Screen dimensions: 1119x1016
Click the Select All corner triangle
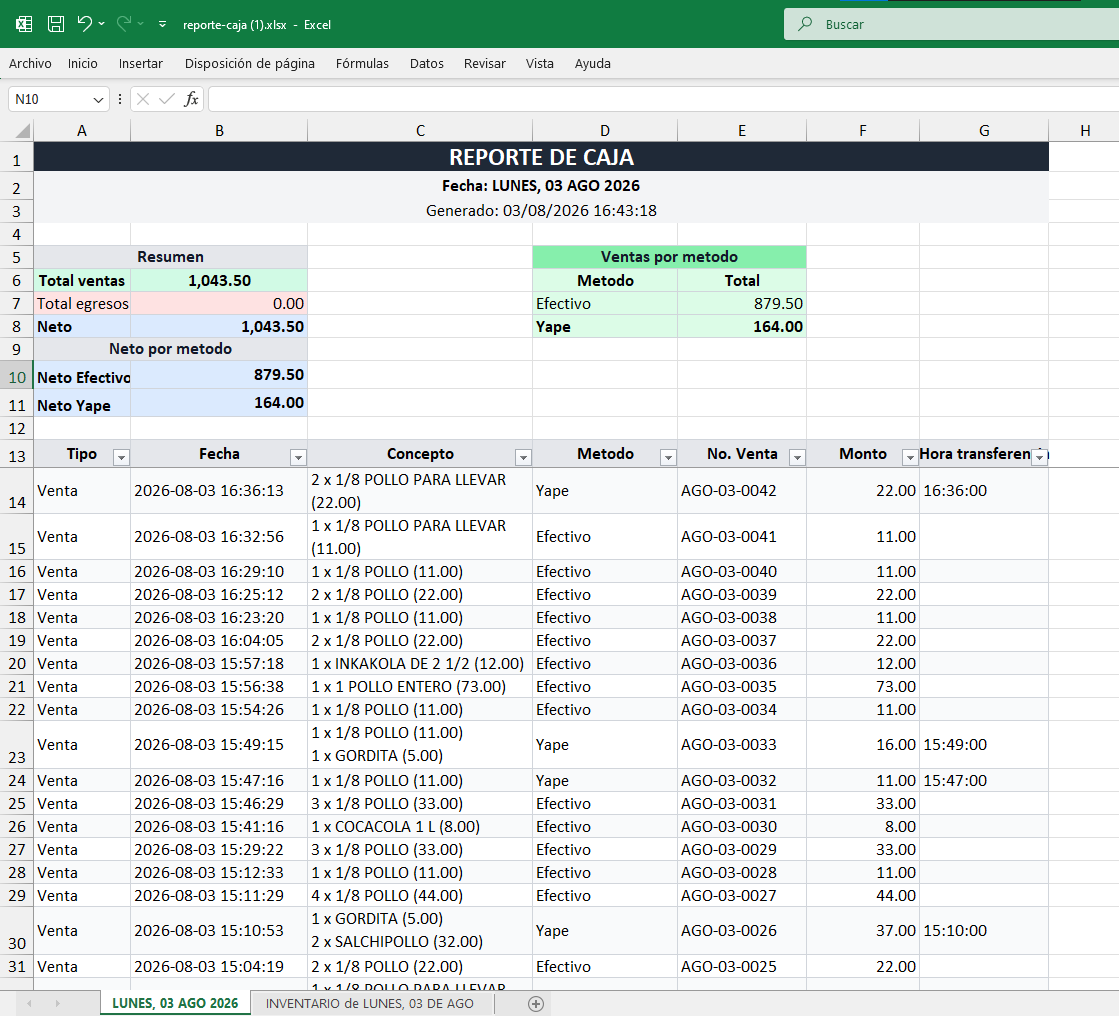tap(24, 131)
